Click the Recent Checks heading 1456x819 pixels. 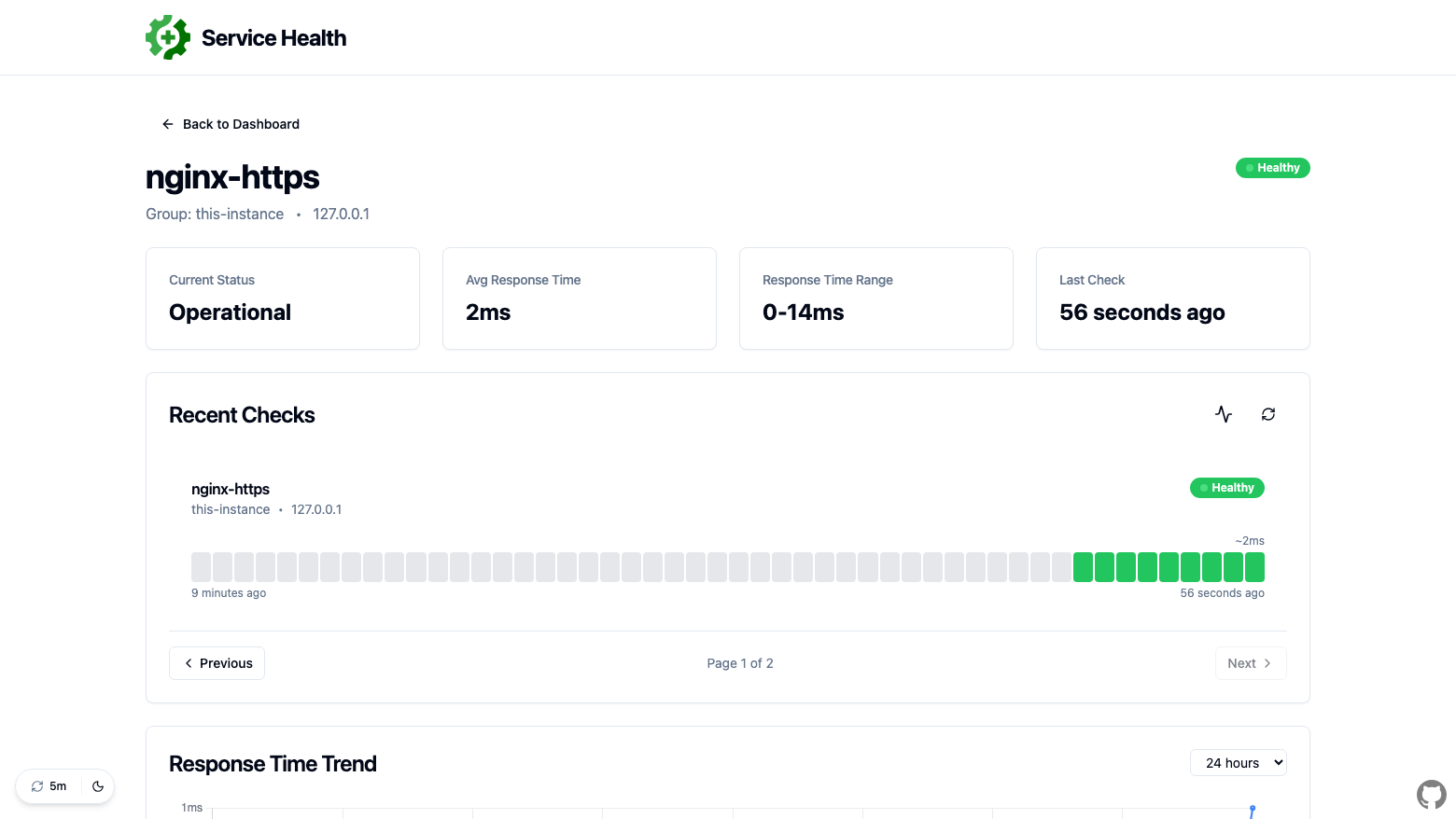click(x=242, y=415)
